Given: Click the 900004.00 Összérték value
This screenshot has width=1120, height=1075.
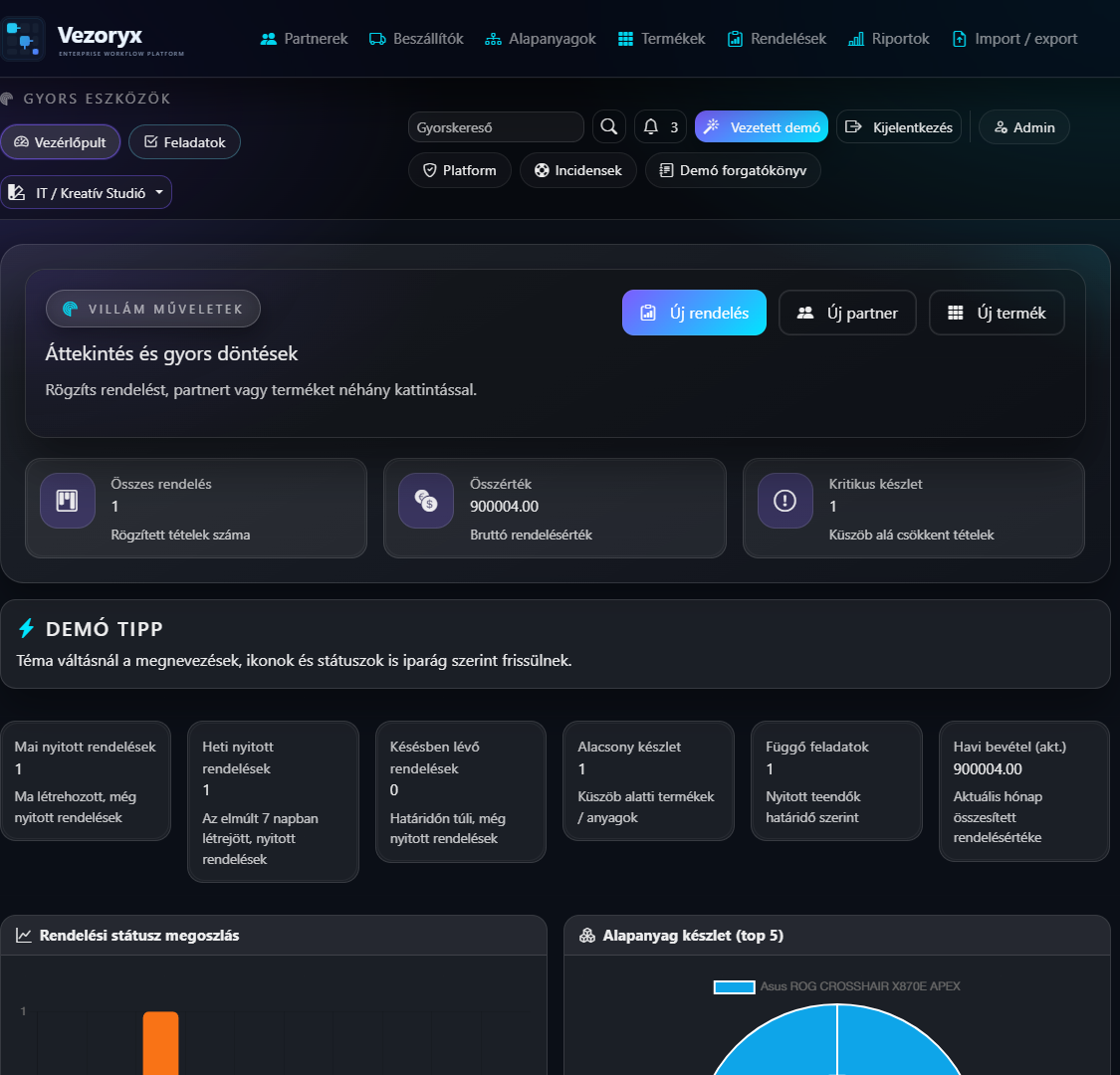Looking at the screenshot, I should pyautogui.click(x=505, y=507).
